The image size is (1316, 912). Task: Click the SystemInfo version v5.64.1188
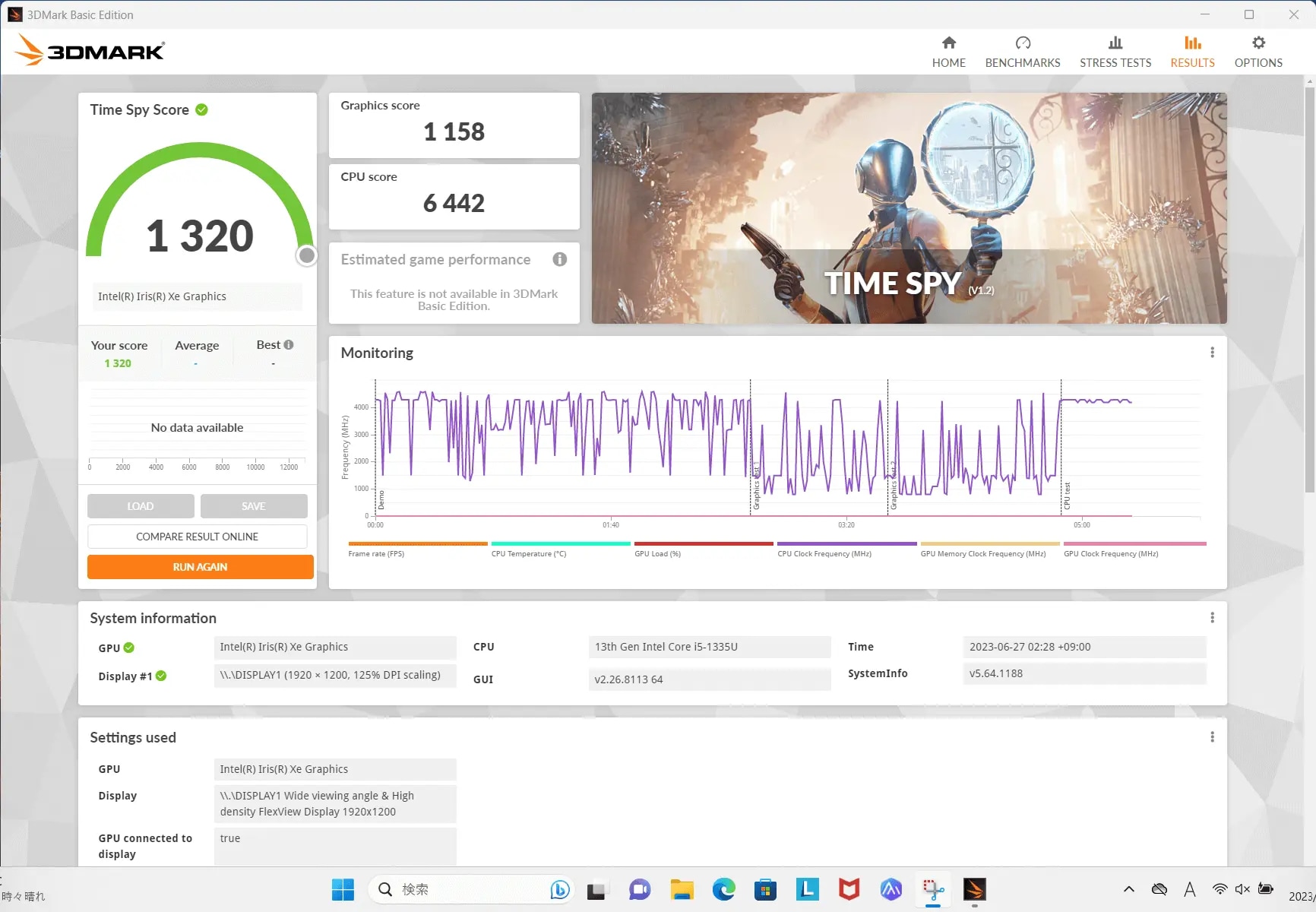click(1084, 673)
